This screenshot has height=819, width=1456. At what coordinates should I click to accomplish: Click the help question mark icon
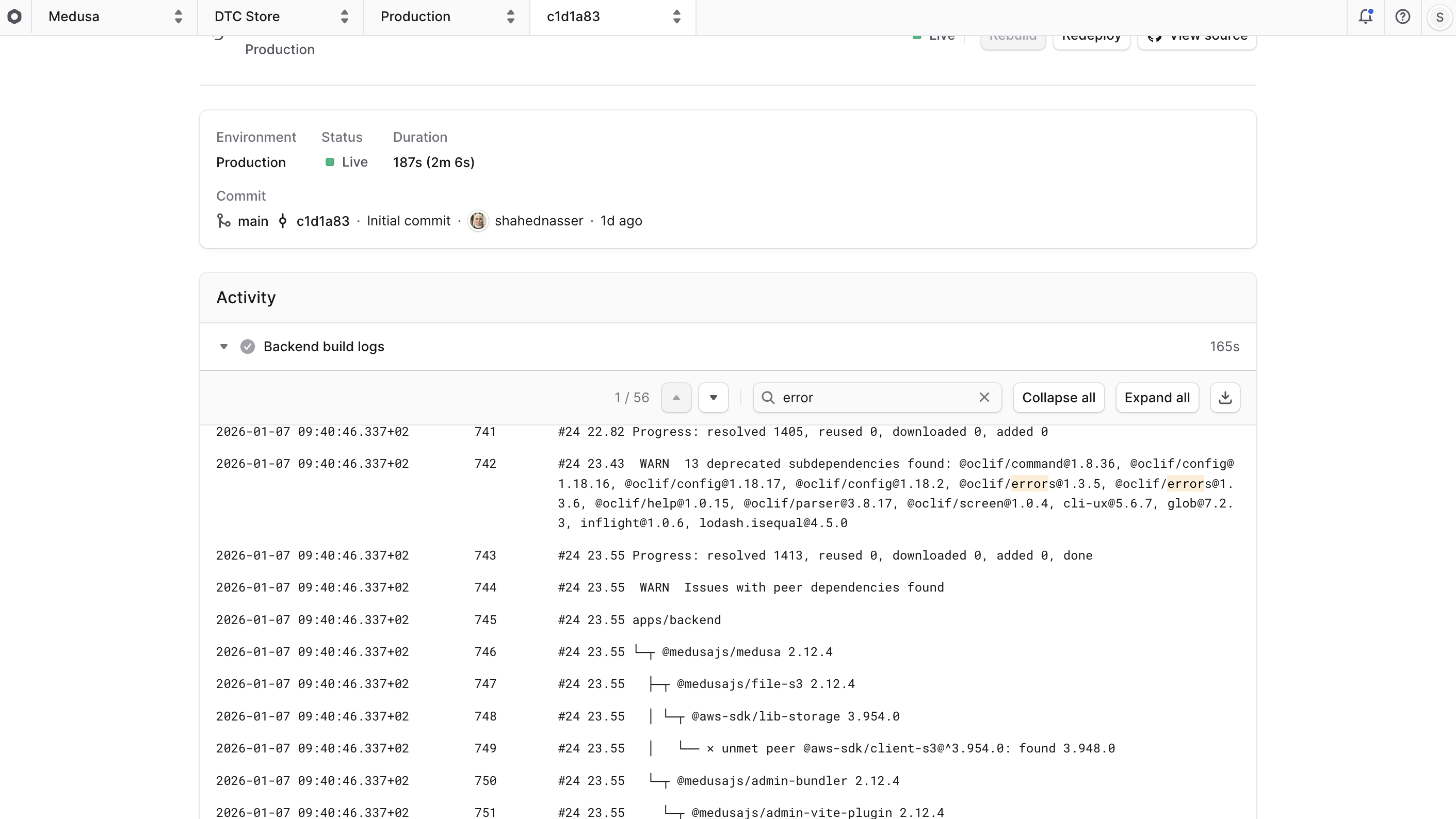coord(1403,17)
